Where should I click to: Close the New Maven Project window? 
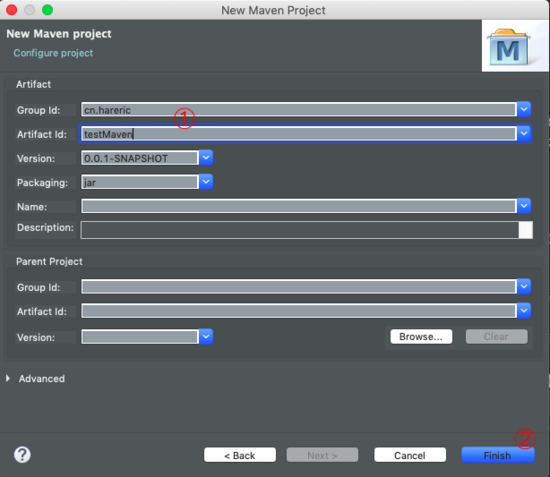[x=12, y=10]
